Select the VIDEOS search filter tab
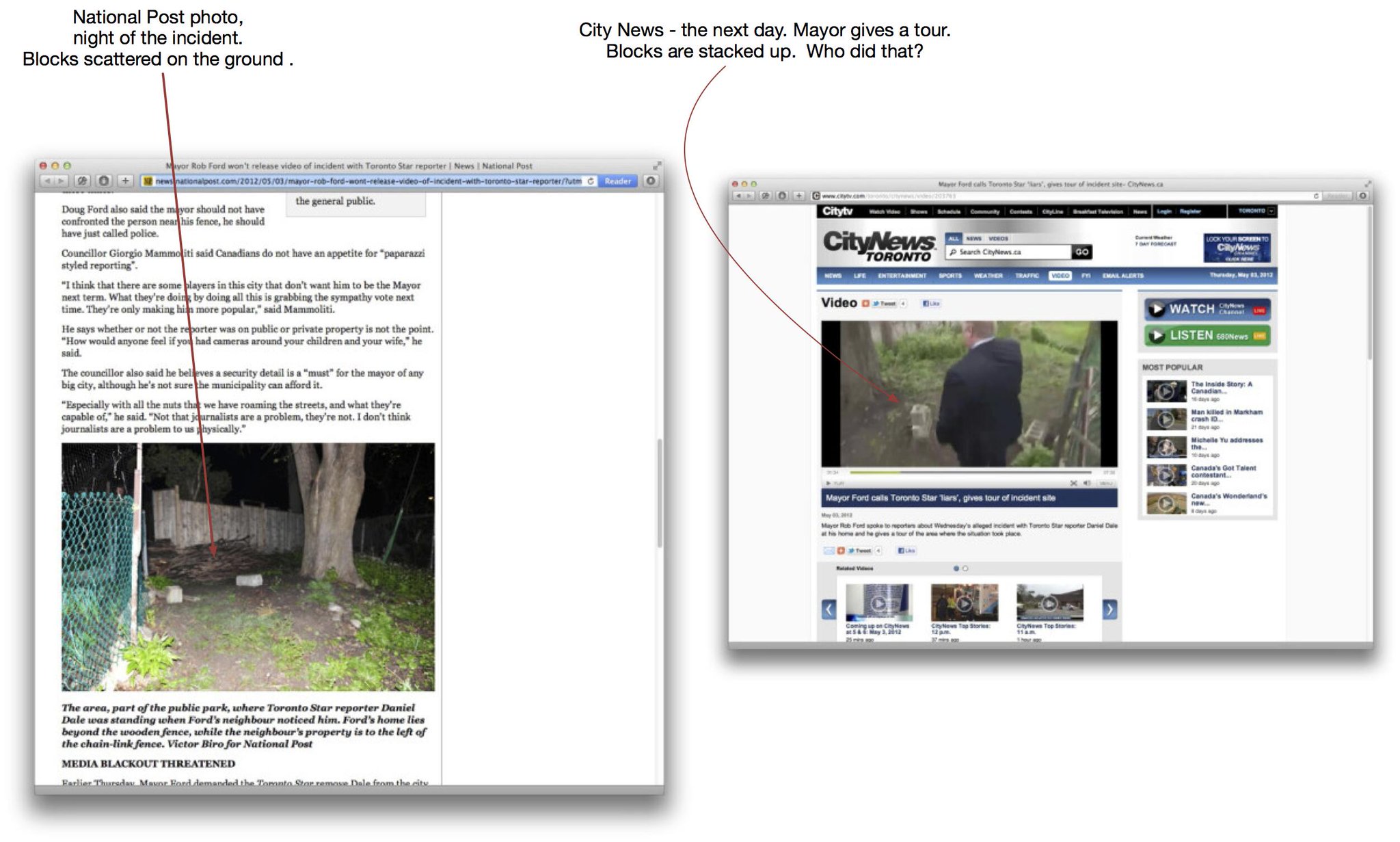1400x842 pixels. pyautogui.click(x=998, y=239)
